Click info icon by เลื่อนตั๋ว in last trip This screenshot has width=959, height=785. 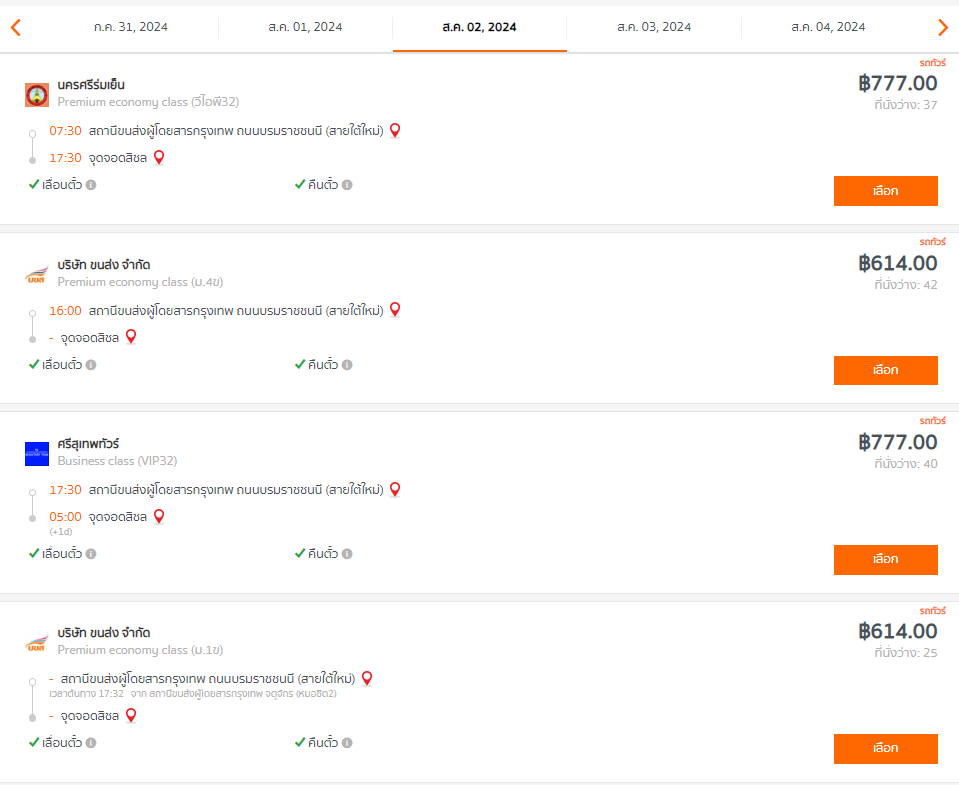click(x=91, y=743)
